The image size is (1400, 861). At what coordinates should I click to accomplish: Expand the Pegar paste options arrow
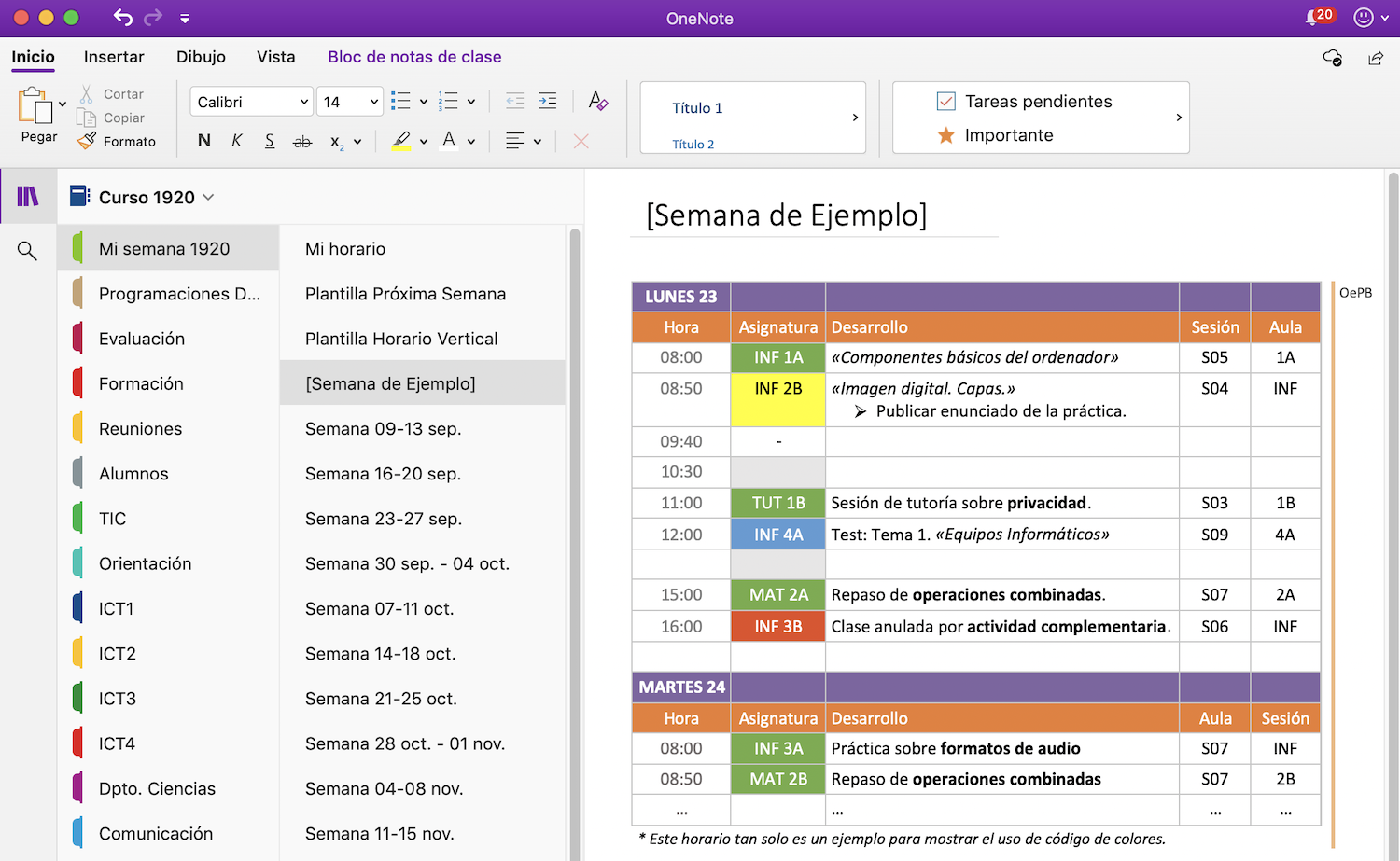click(63, 104)
